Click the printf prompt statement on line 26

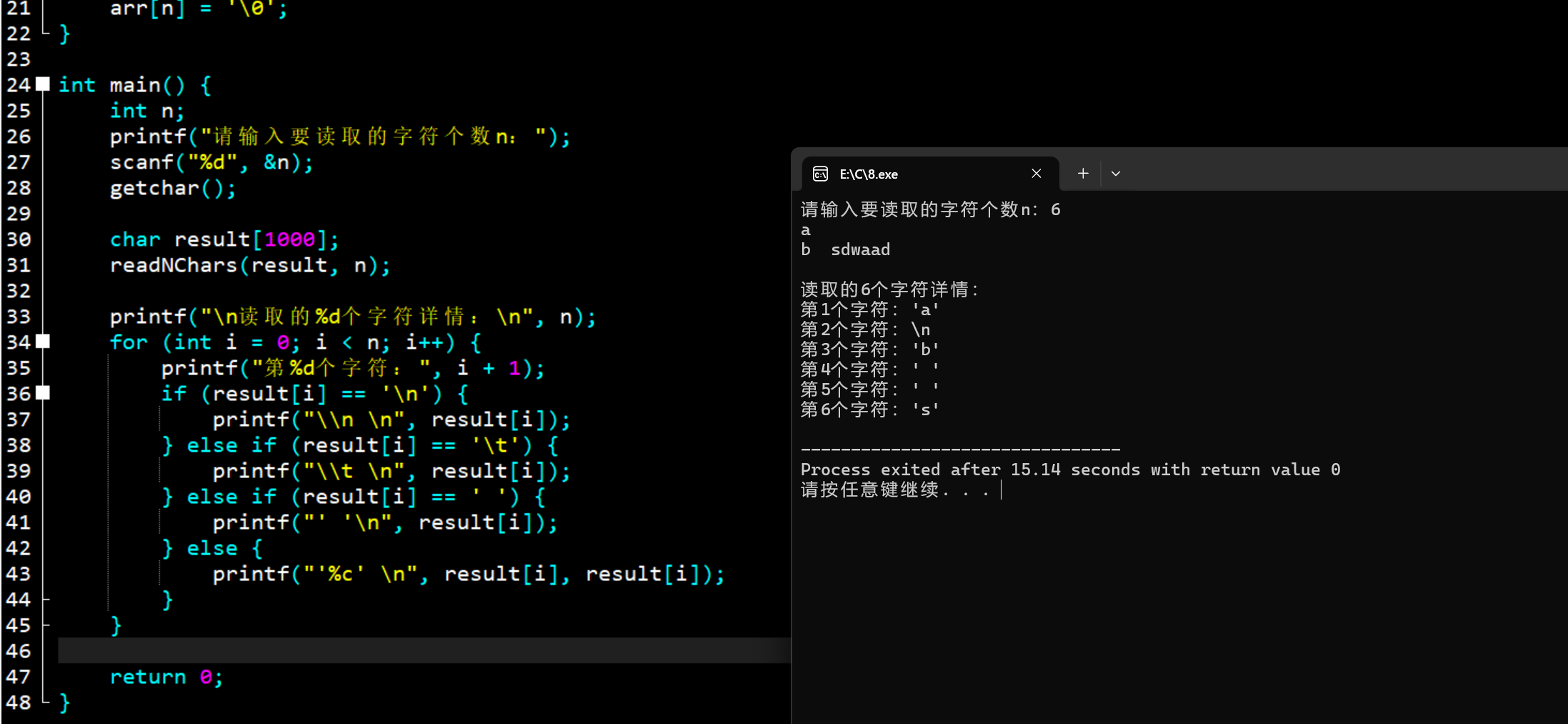(x=340, y=137)
